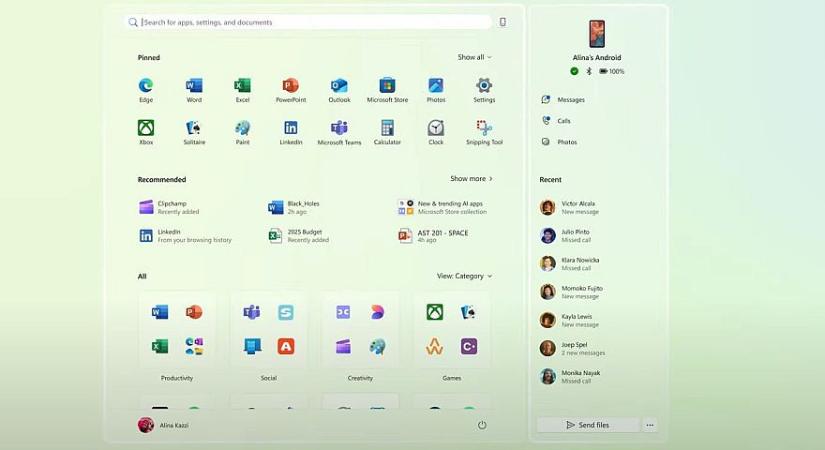825x450 pixels.
Task: Open Monika Nayak's missed call
Action: click(570, 377)
